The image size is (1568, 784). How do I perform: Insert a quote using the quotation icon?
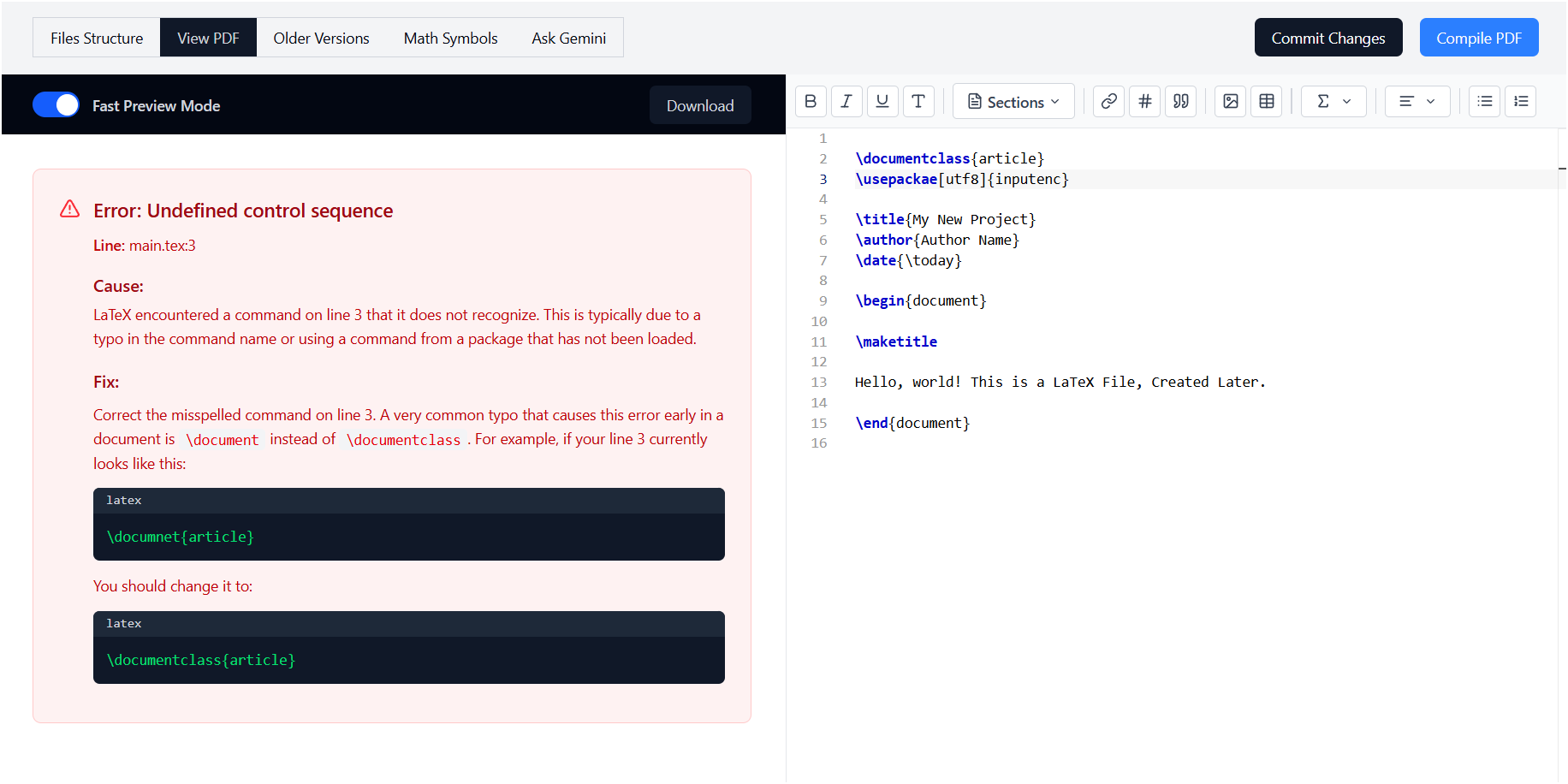pos(1180,101)
